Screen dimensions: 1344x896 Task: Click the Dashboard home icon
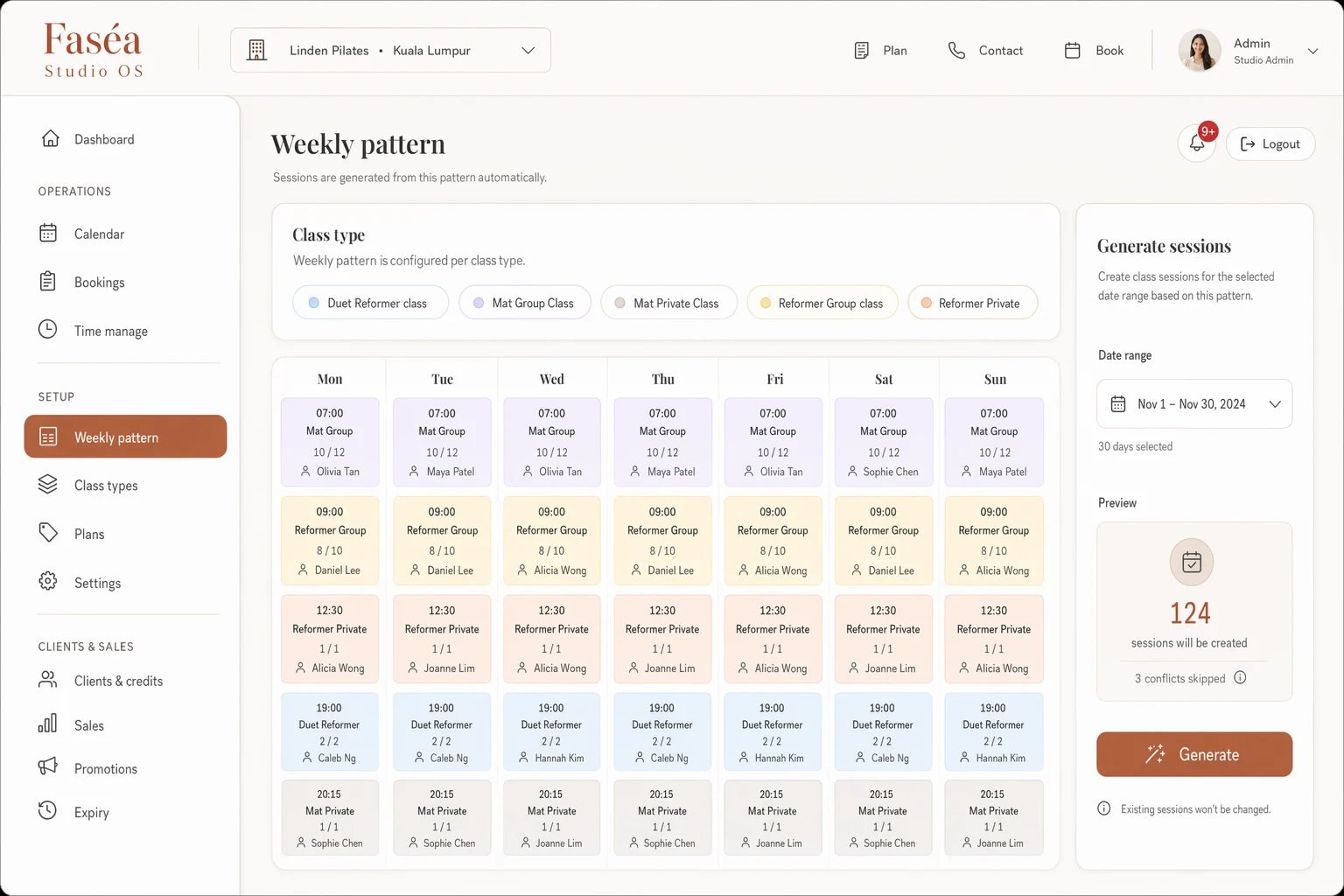(x=51, y=139)
